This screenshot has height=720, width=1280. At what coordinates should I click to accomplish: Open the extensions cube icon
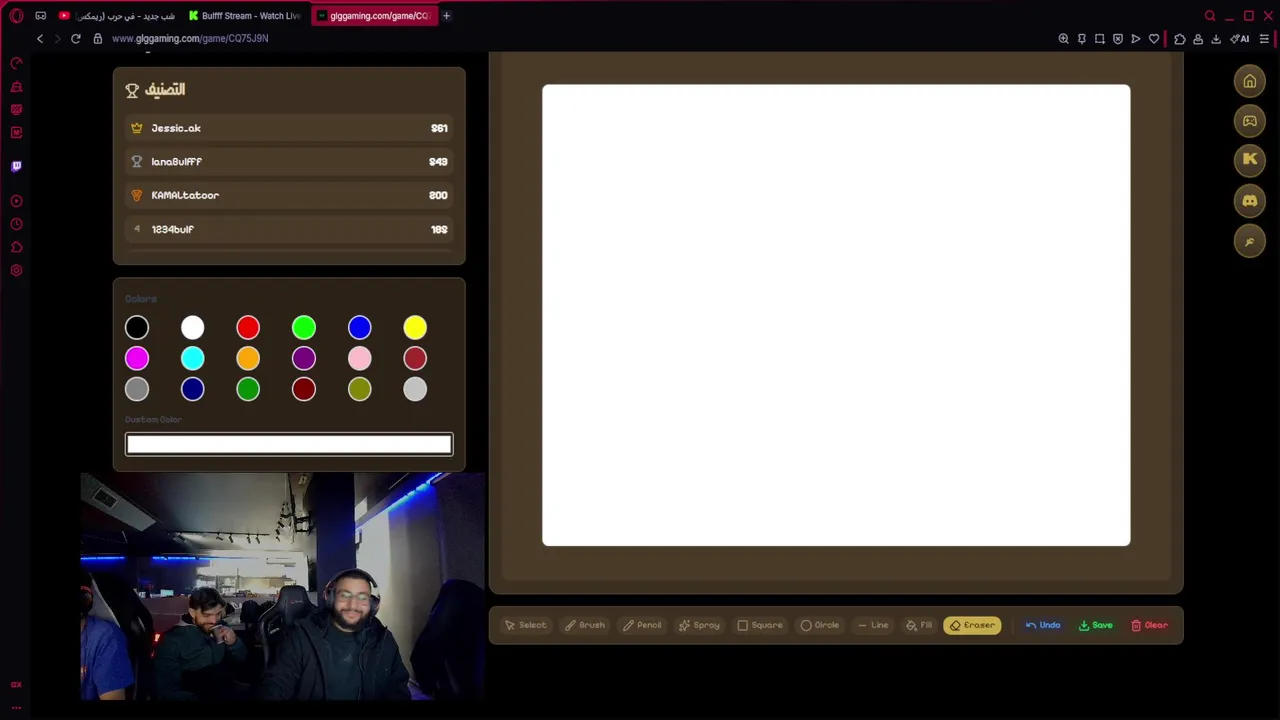[x=1180, y=39]
